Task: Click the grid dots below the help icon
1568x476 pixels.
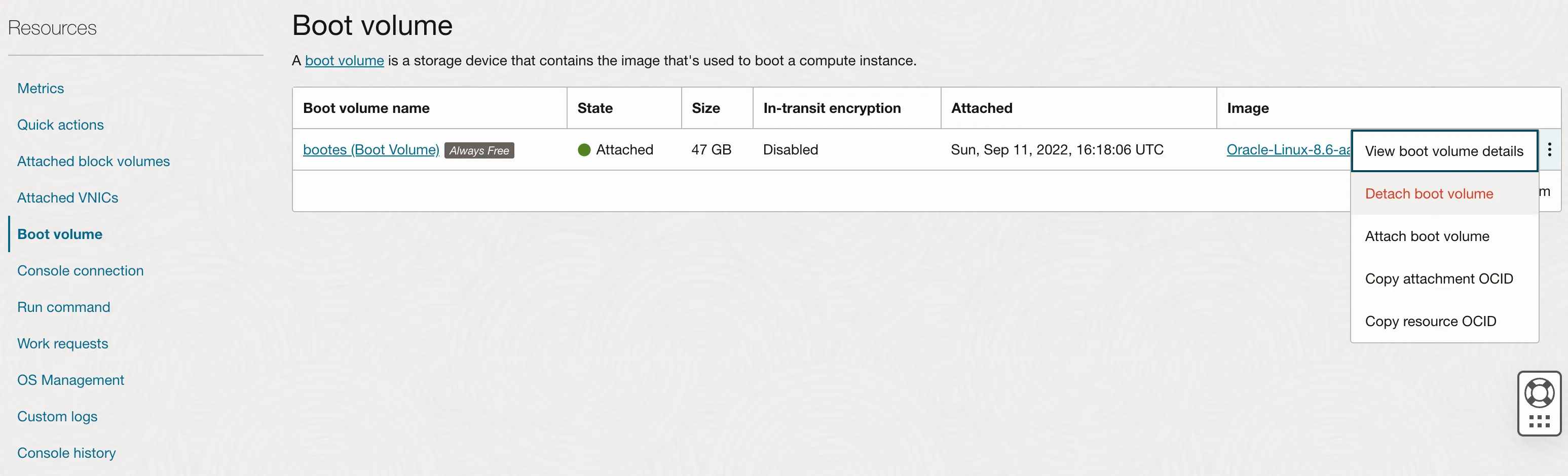Action: tap(1540, 421)
